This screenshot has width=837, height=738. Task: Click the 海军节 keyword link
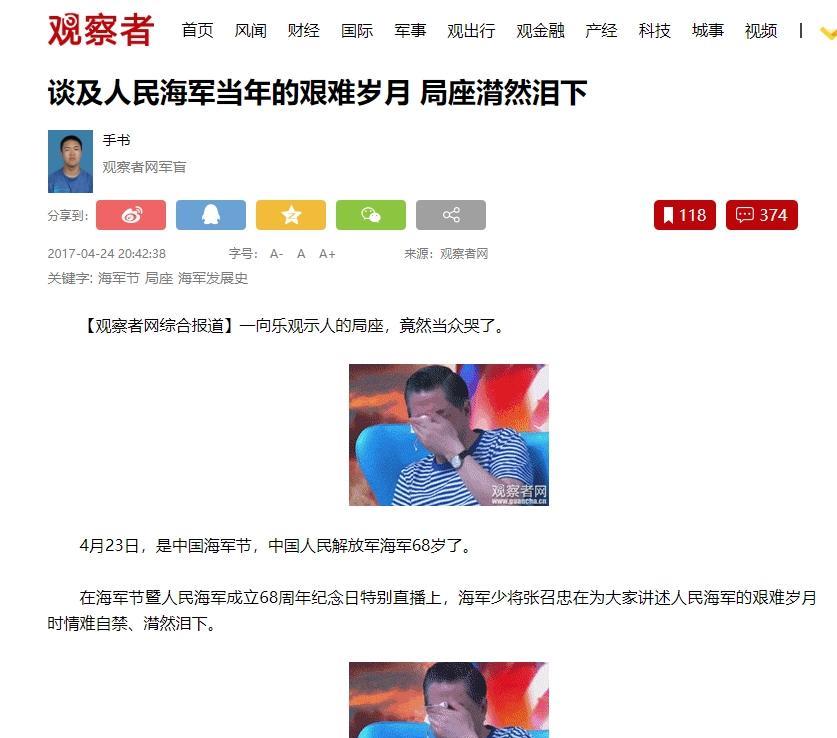pos(119,279)
